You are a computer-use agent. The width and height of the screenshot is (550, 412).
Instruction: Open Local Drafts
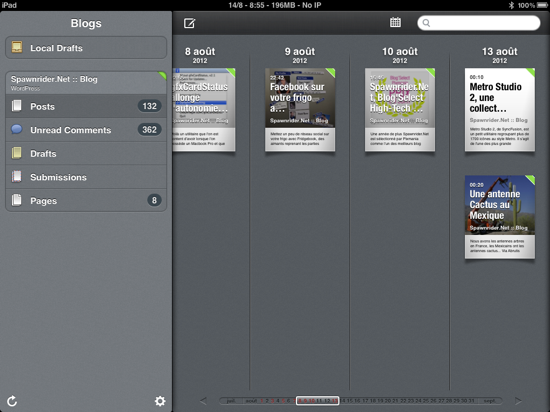click(86, 48)
